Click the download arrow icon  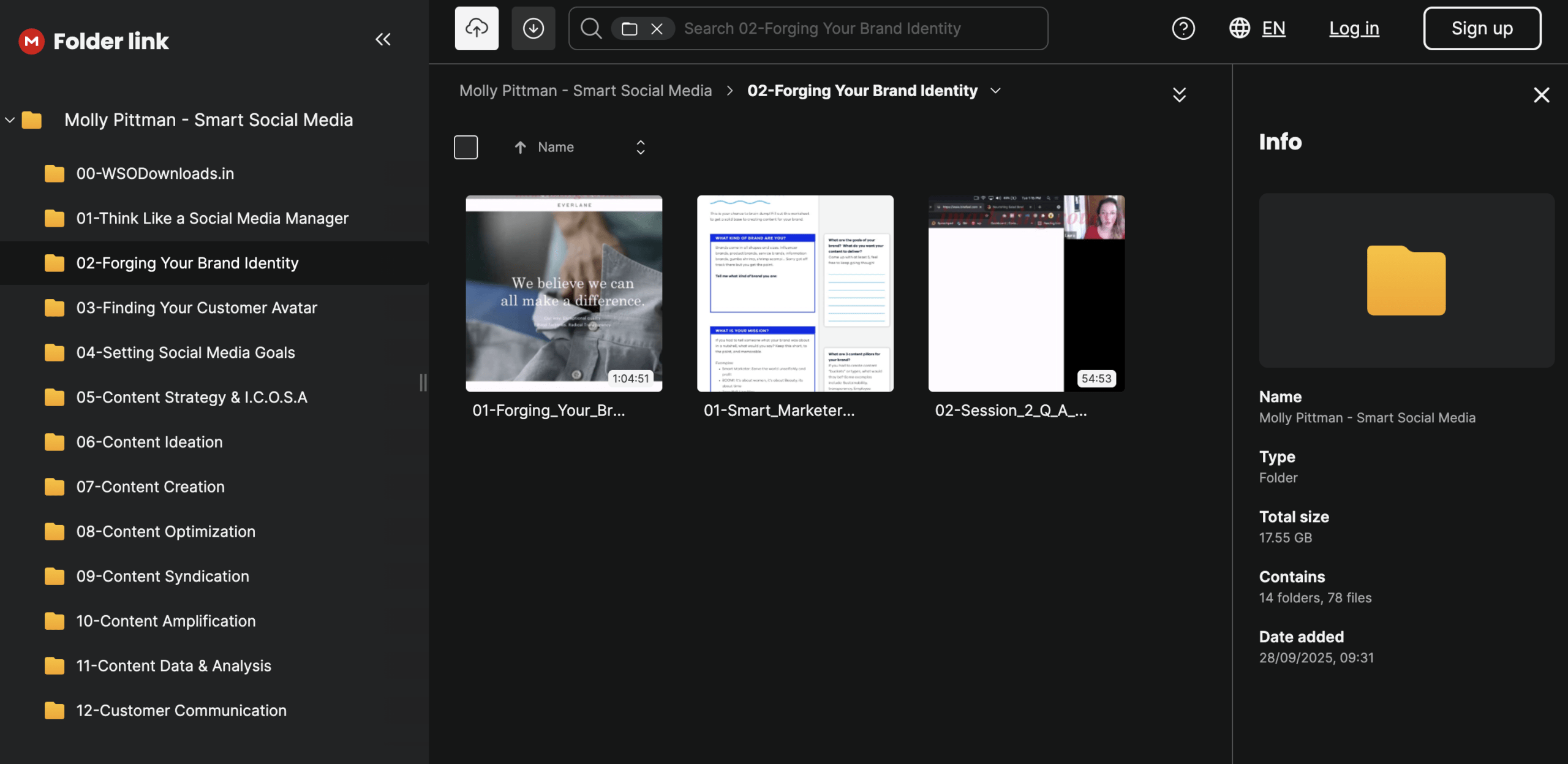[x=533, y=28]
